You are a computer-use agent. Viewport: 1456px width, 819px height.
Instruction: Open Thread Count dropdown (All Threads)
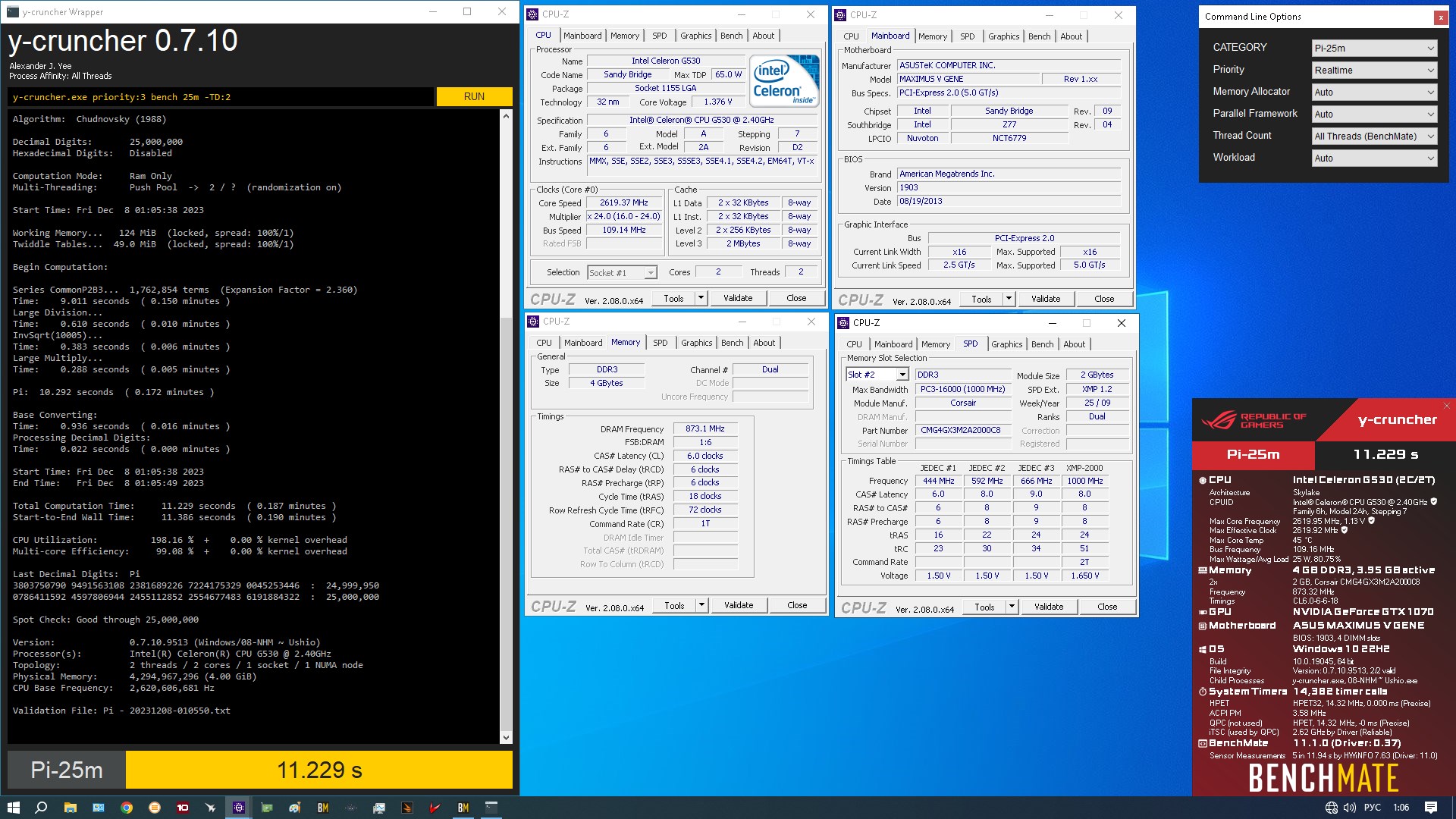coord(1374,136)
